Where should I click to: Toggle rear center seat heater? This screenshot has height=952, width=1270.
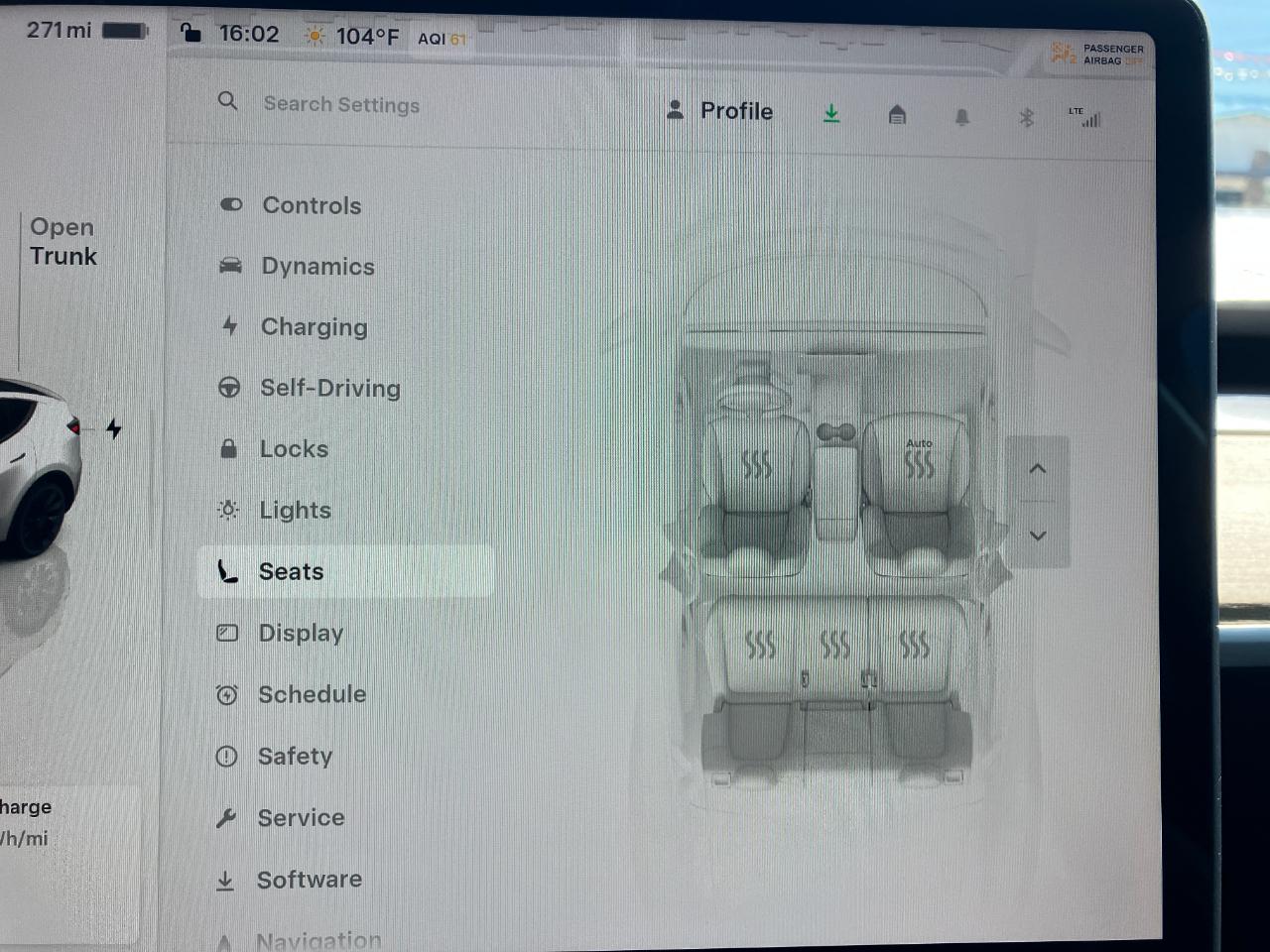[x=835, y=645]
